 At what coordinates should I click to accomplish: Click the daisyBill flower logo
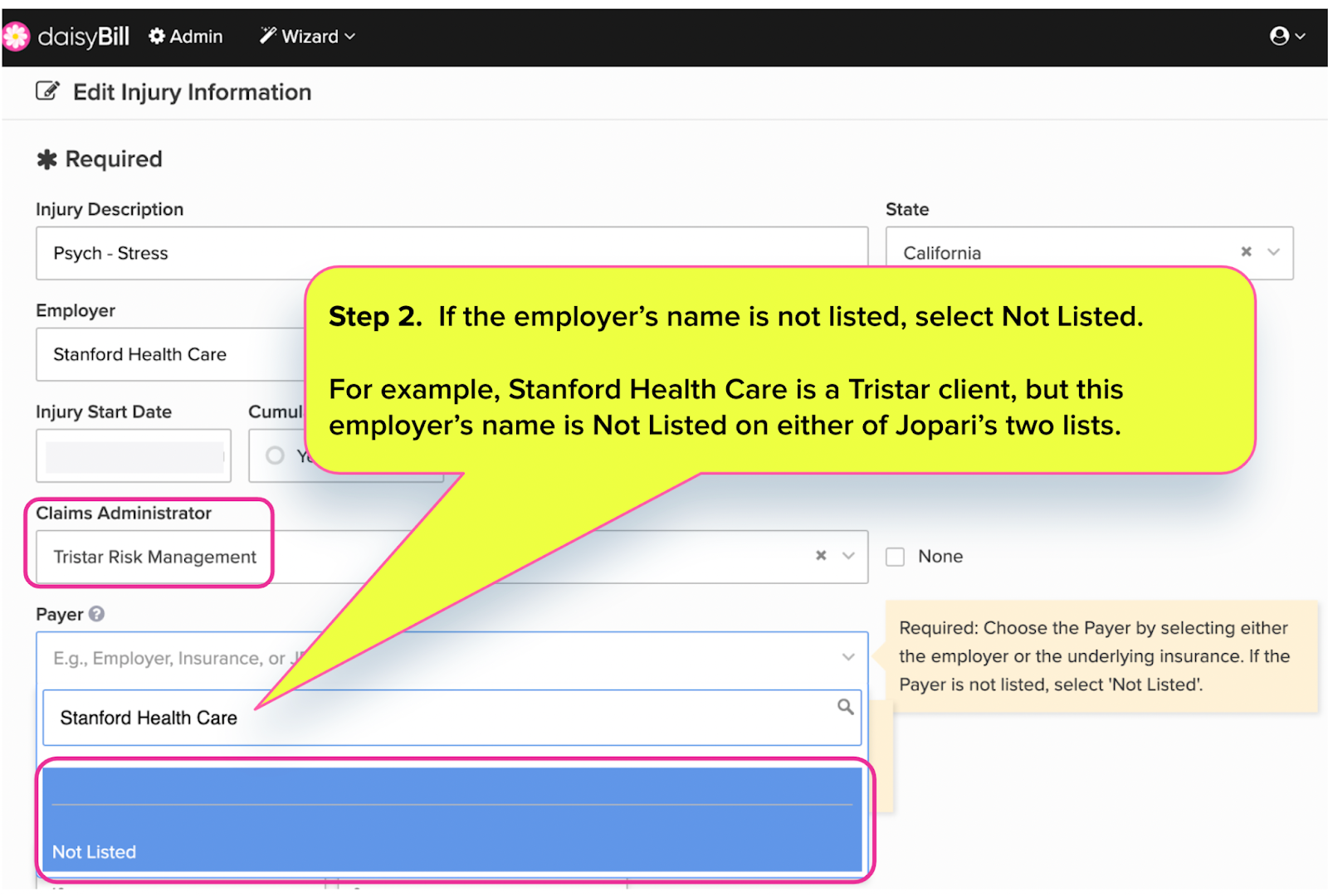pos(16,37)
